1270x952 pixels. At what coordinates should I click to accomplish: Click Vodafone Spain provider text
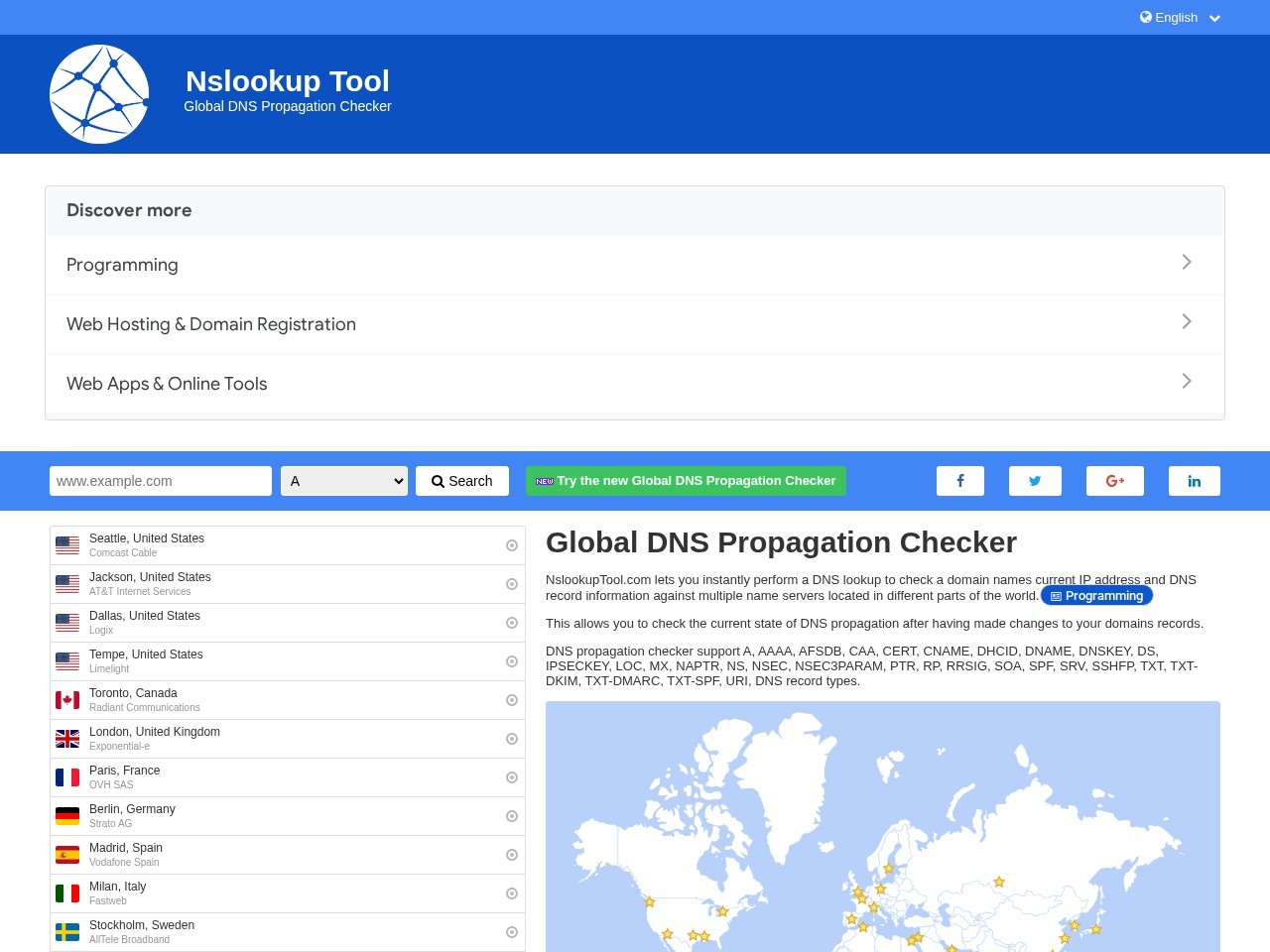(x=124, y=863)
